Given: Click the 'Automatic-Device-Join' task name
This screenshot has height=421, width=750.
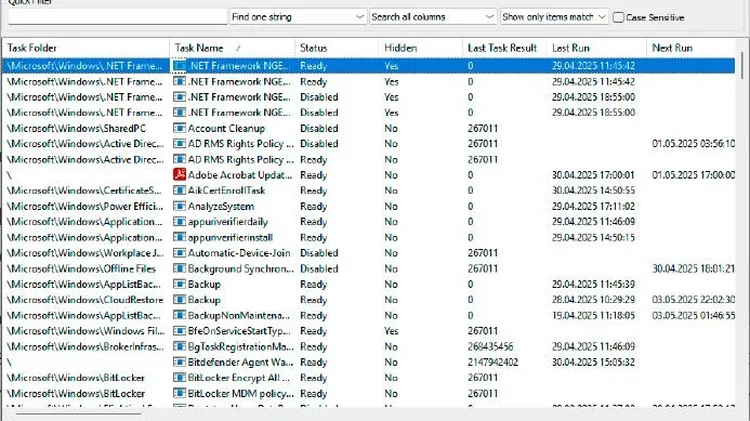Looking at the screenshot, I should (x=239, y=253).
